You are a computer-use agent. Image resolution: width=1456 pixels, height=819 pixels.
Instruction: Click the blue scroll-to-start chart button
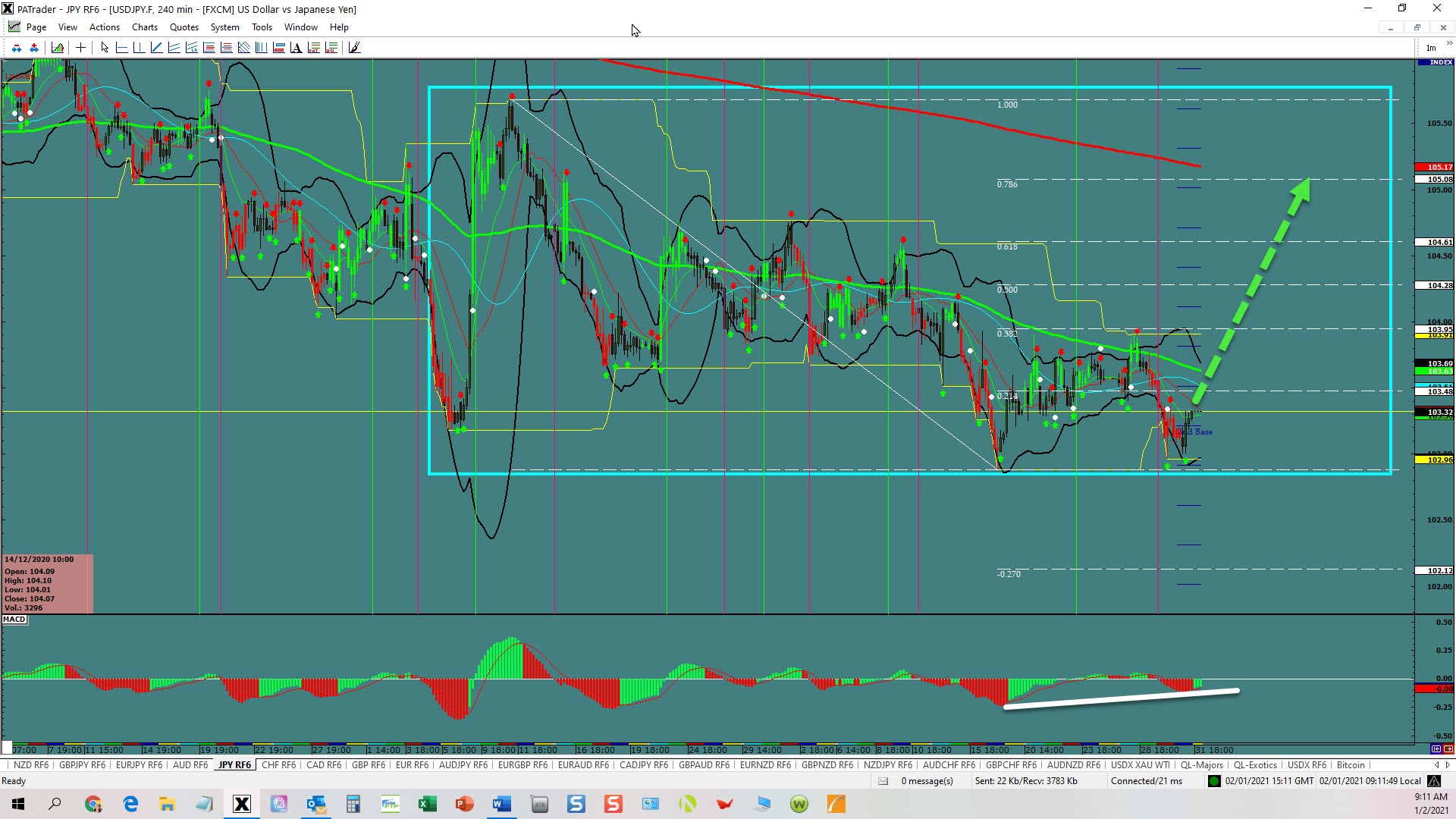click(1436, 749)
